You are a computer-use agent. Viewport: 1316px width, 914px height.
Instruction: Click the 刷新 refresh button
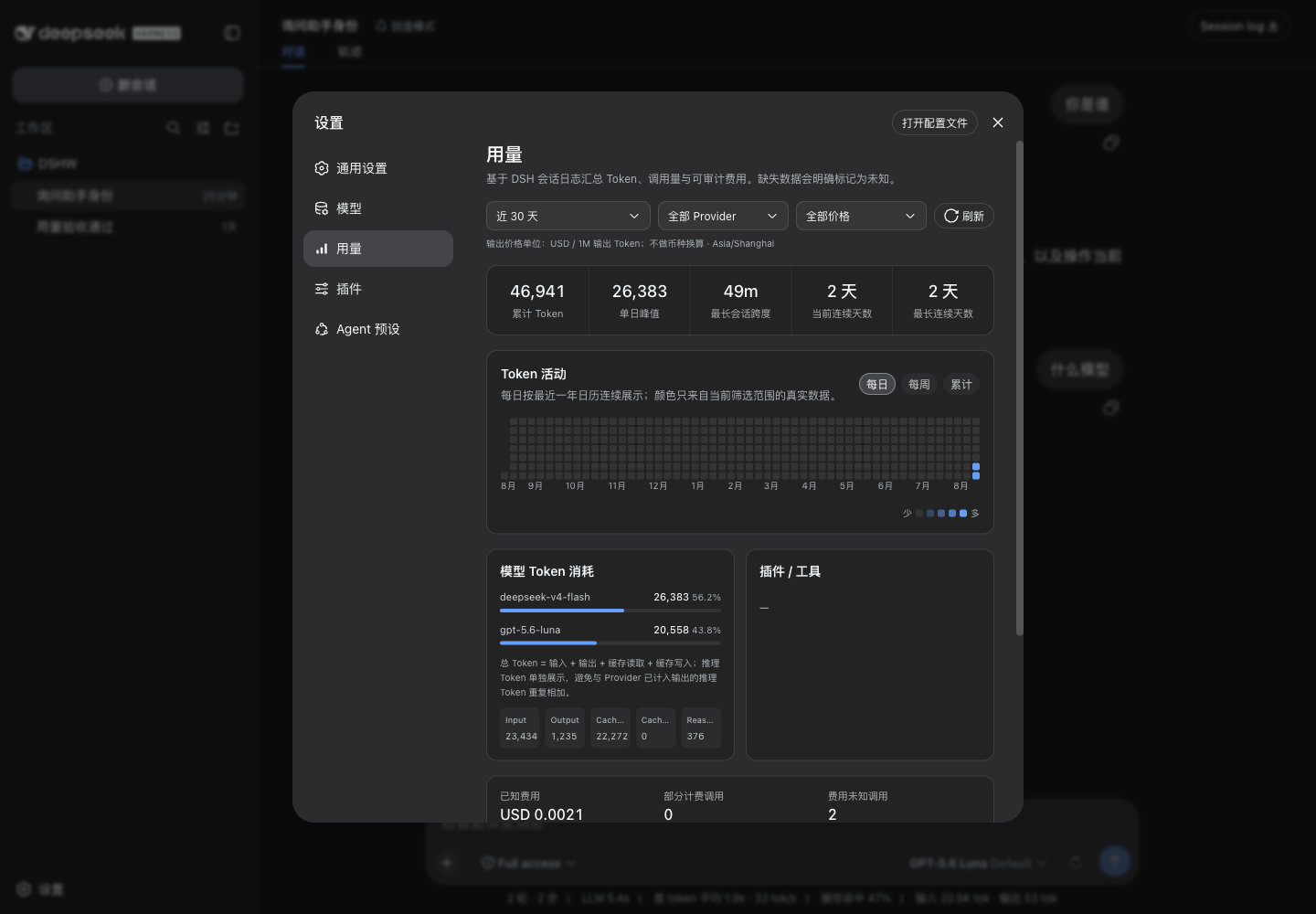(964, 216)
